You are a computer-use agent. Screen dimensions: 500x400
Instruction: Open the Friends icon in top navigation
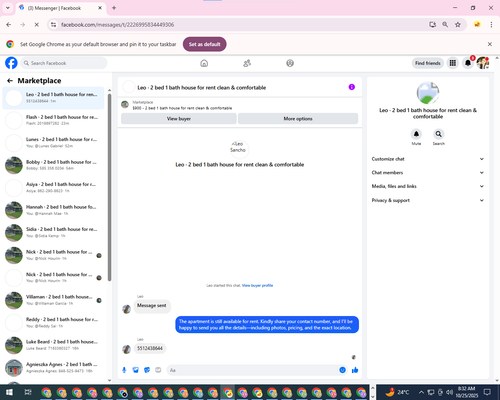(x=247, y=63)
